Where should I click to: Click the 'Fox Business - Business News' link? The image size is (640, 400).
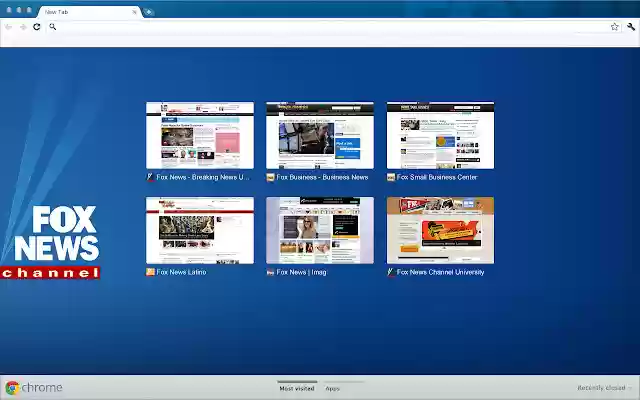[x=322, y=178]
